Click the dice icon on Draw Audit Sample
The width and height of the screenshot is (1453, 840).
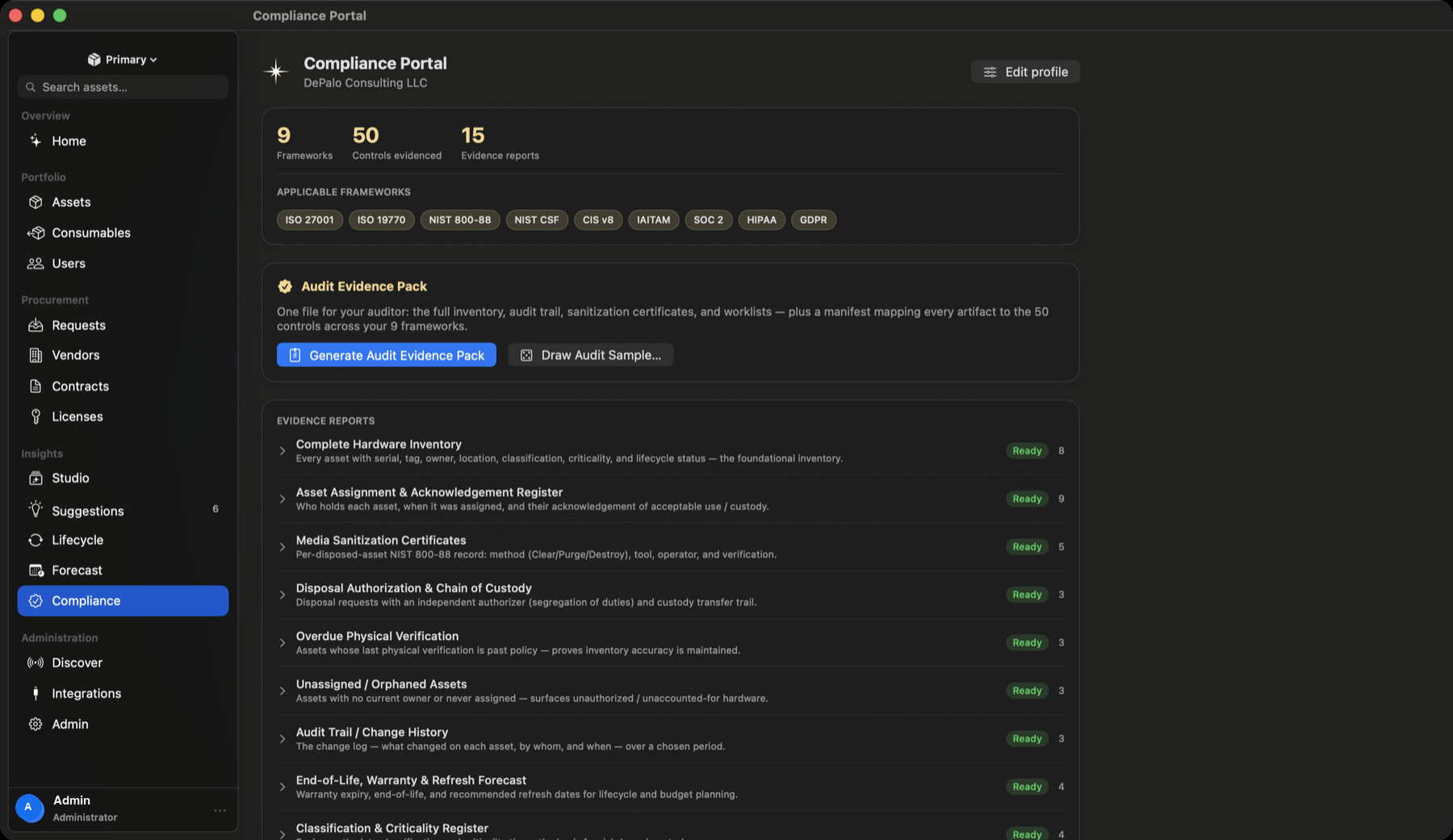(x=526, y=355)
